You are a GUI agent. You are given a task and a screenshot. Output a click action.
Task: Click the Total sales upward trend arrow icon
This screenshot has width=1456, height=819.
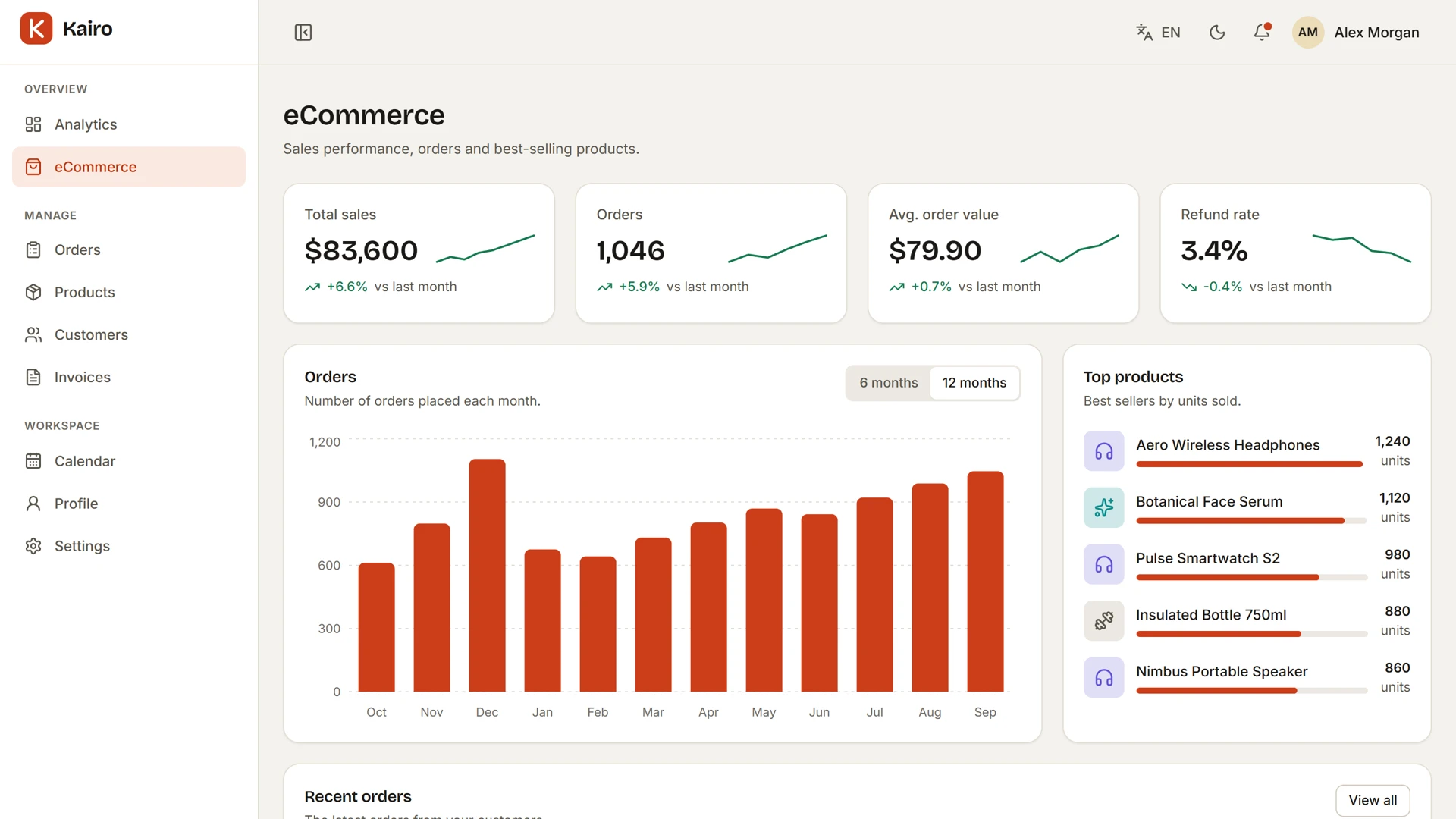pos(312,287)
